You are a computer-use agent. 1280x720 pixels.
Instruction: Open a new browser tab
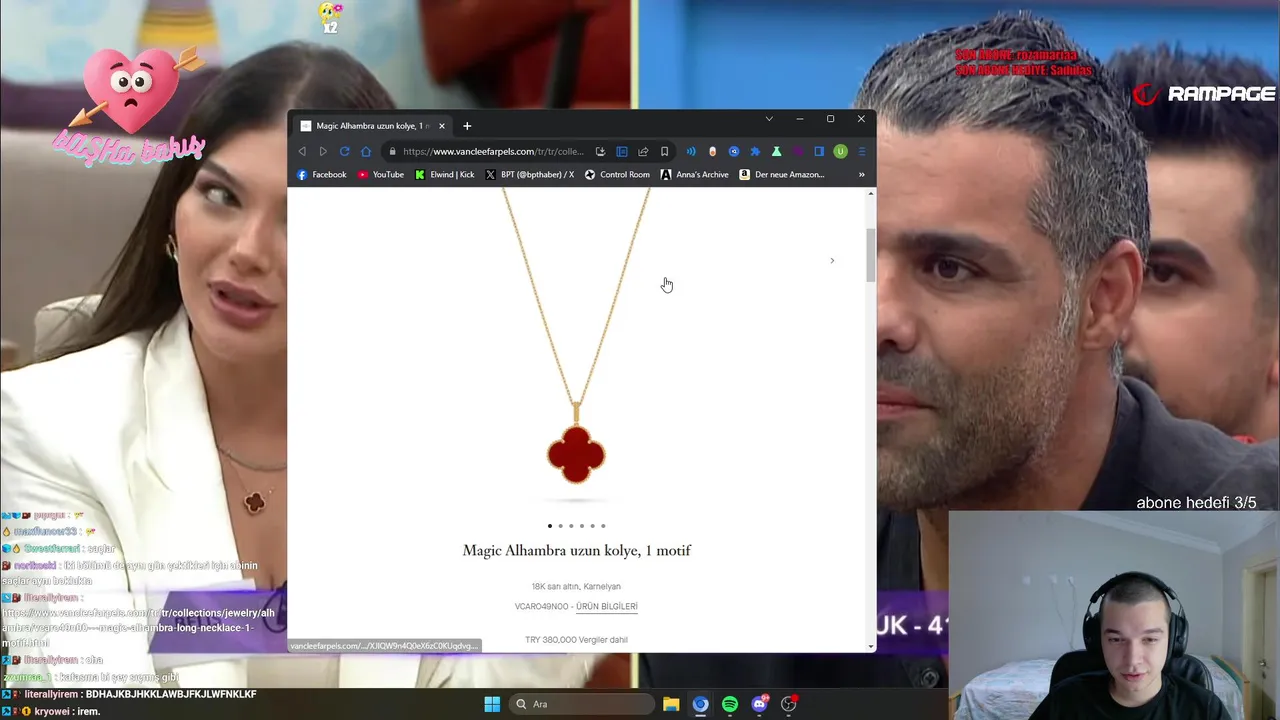467,126
